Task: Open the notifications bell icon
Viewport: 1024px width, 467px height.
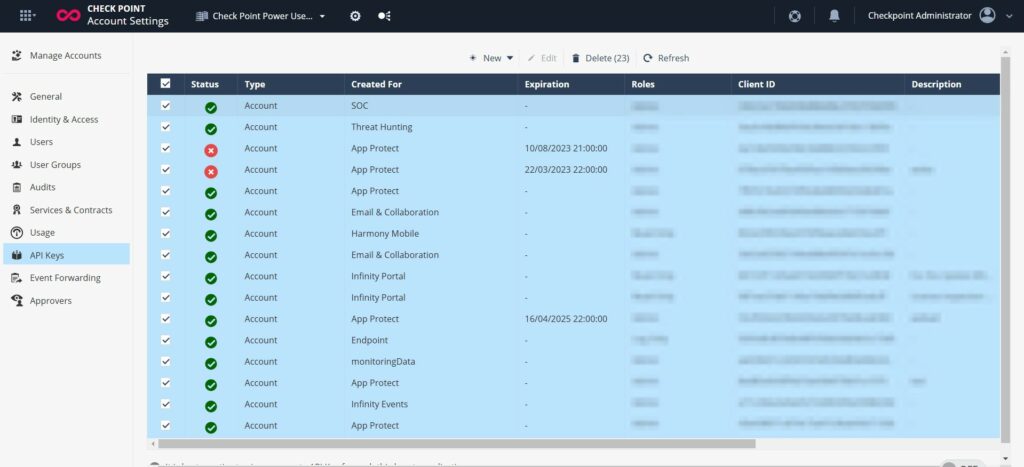Action: click(x=834, y=16)
